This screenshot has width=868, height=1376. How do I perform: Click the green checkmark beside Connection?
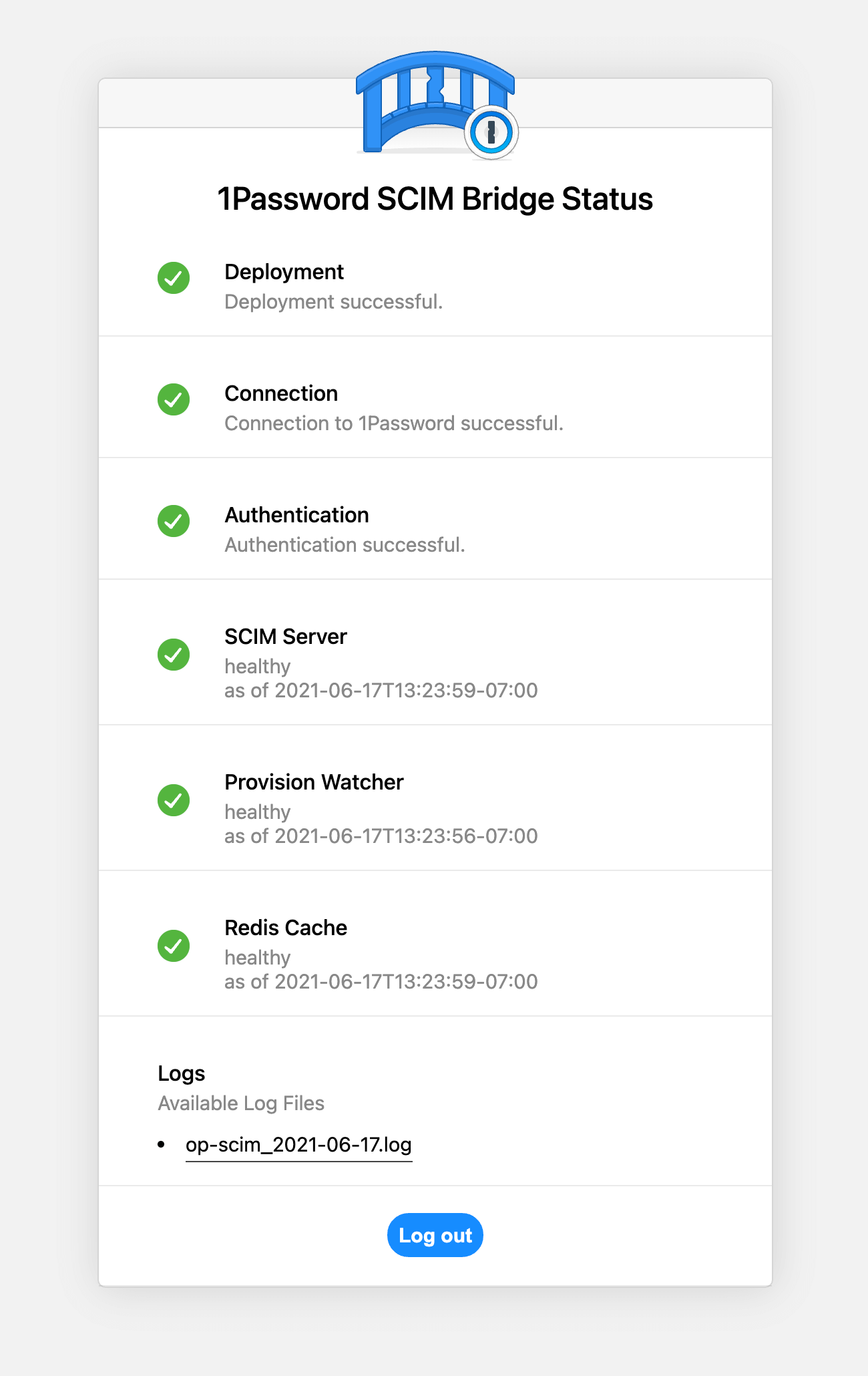click(174, 399)
